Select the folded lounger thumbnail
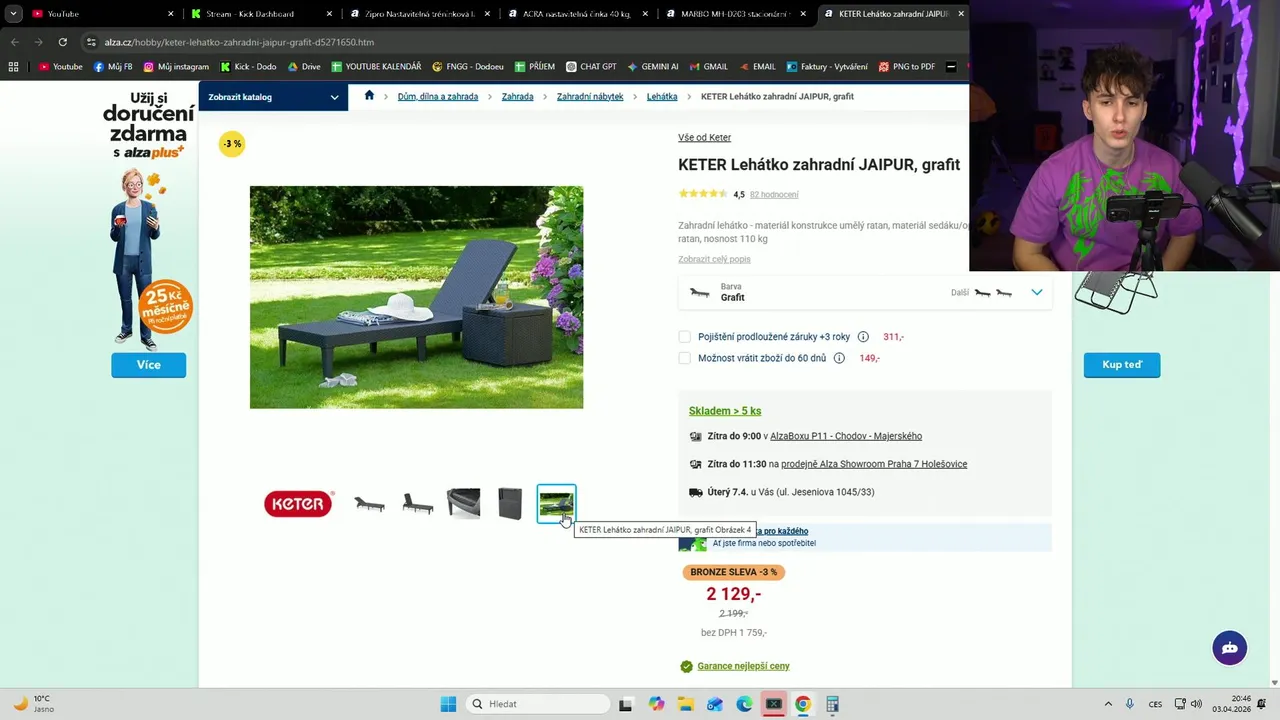Viewport: 1280px width, 720px height. tap(510, 504)
